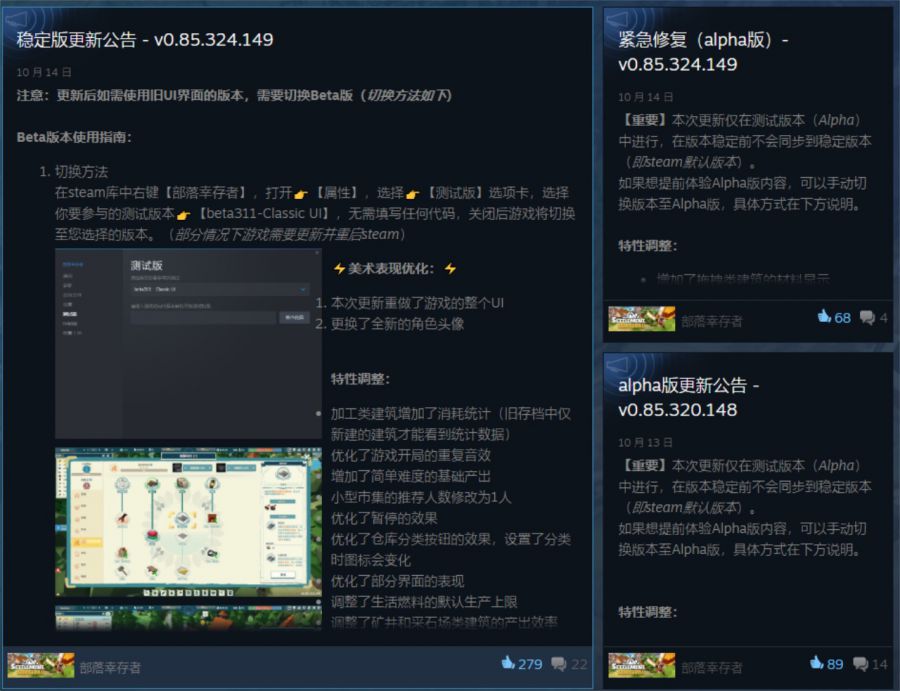
Task: Click '特性调整:' heading in v0.85.320.148 card
Action: (647, 612)
